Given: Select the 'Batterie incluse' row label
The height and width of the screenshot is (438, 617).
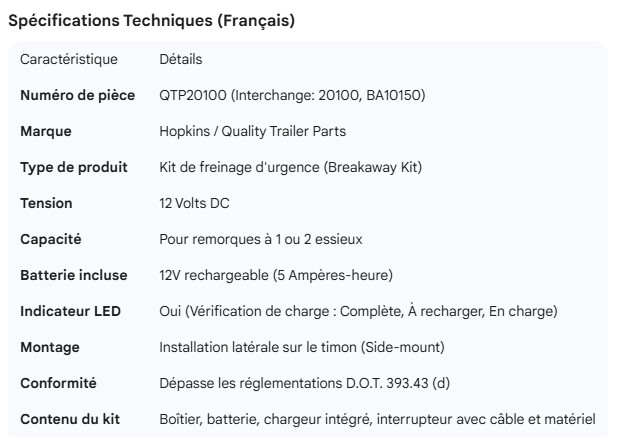Looking at the screenshot, I should pos(74,275).
